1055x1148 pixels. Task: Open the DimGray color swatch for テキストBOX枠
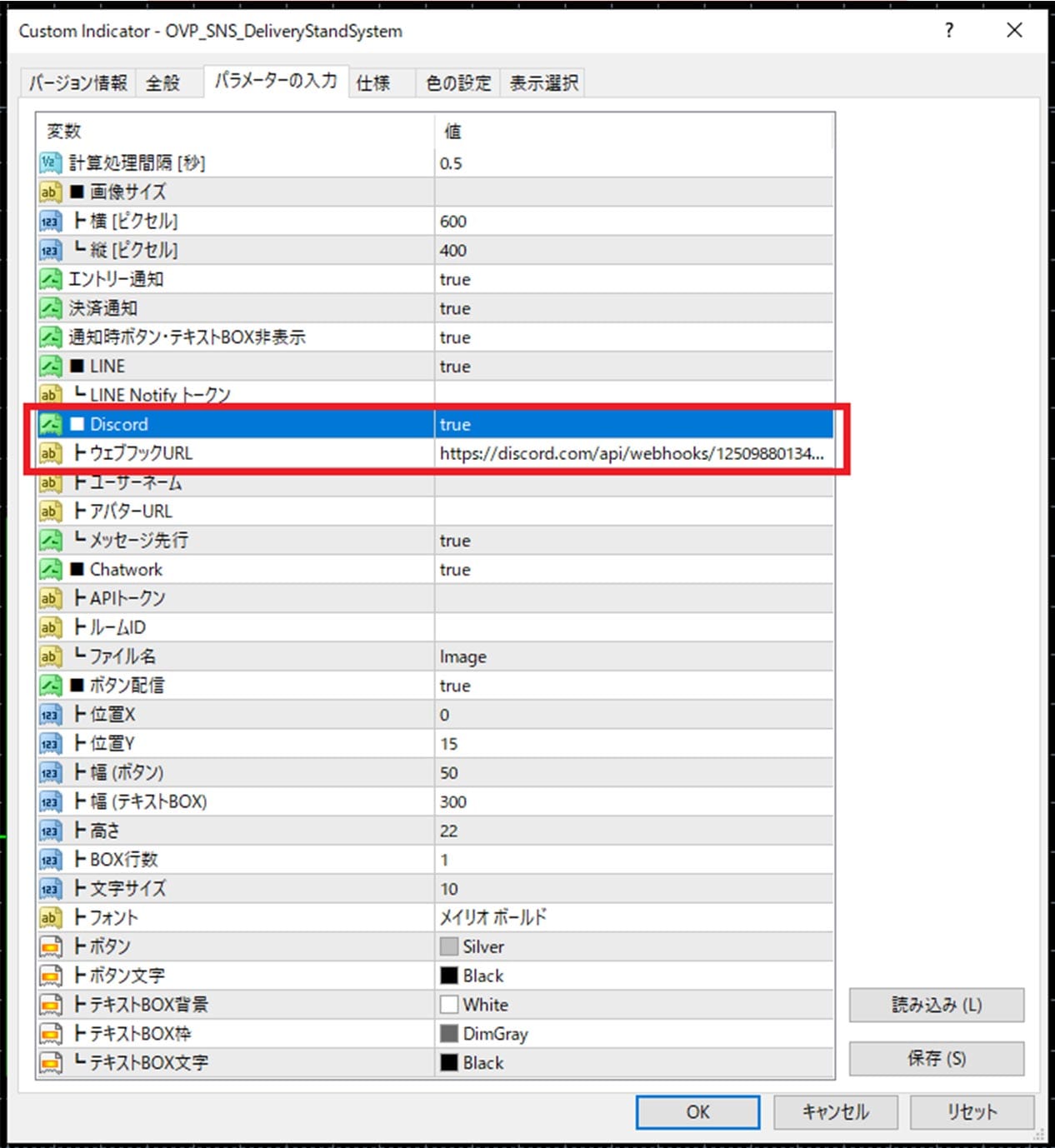449,1034
